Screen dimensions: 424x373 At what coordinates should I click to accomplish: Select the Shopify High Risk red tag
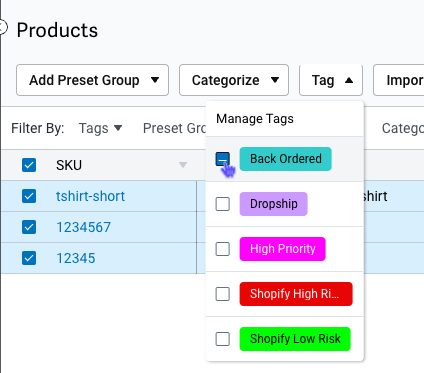coord(296,294)
